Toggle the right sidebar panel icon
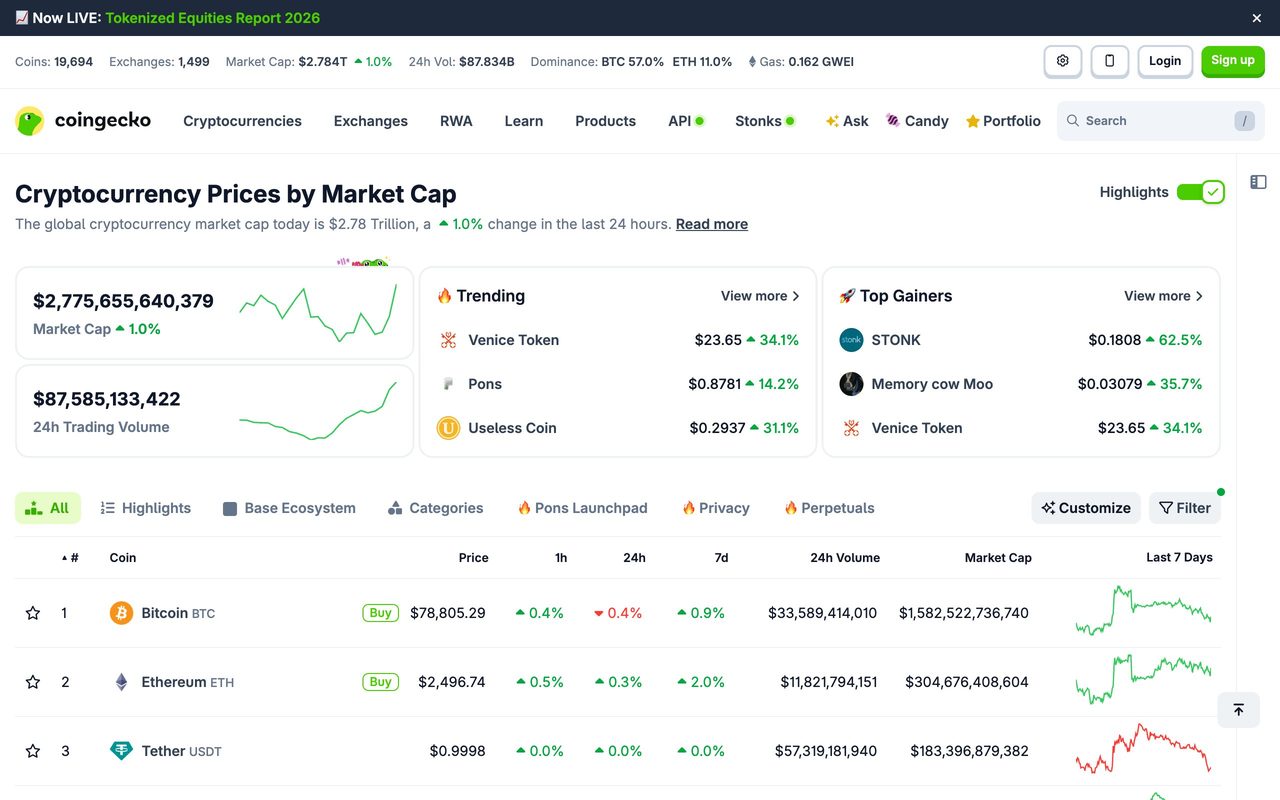Screen dimensions: 1280x800 click(1258, 182)
